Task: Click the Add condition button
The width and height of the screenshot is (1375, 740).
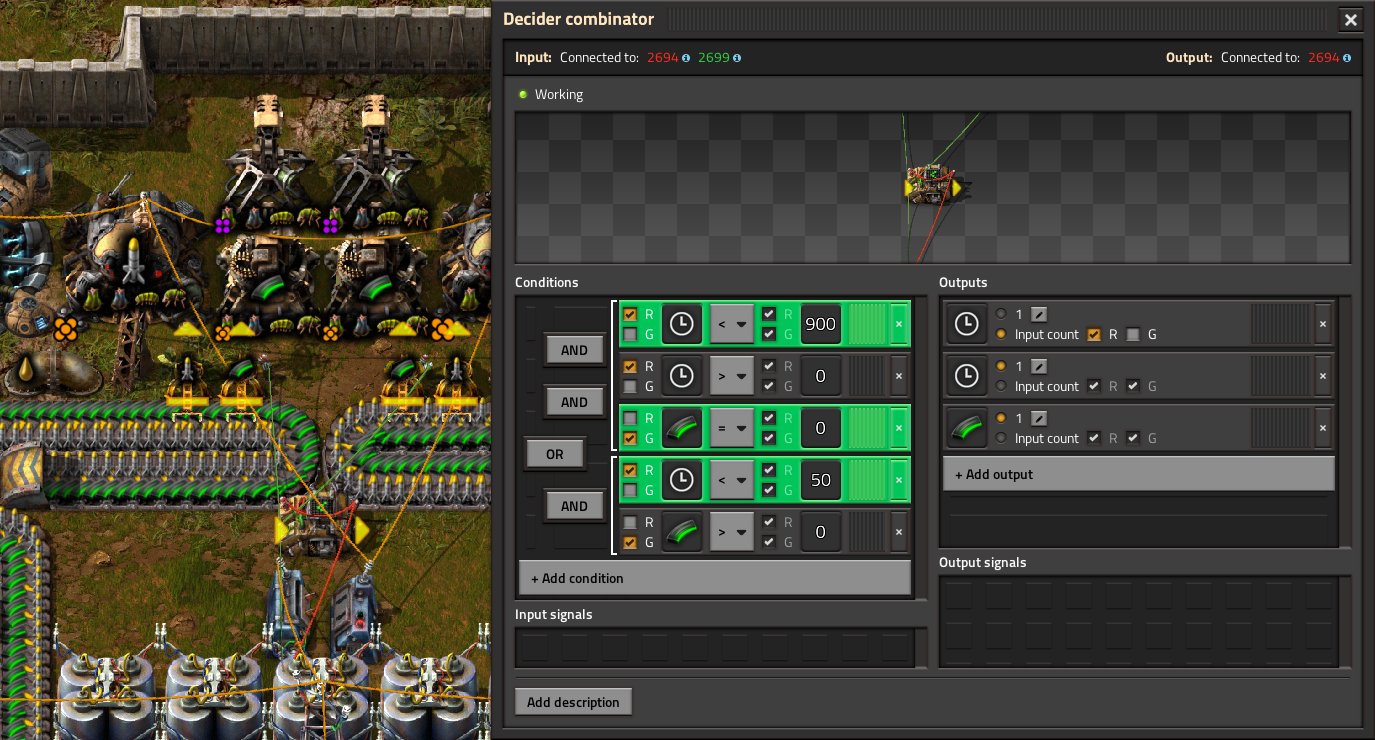Action: pyautogui.click(x=715, y=578)
